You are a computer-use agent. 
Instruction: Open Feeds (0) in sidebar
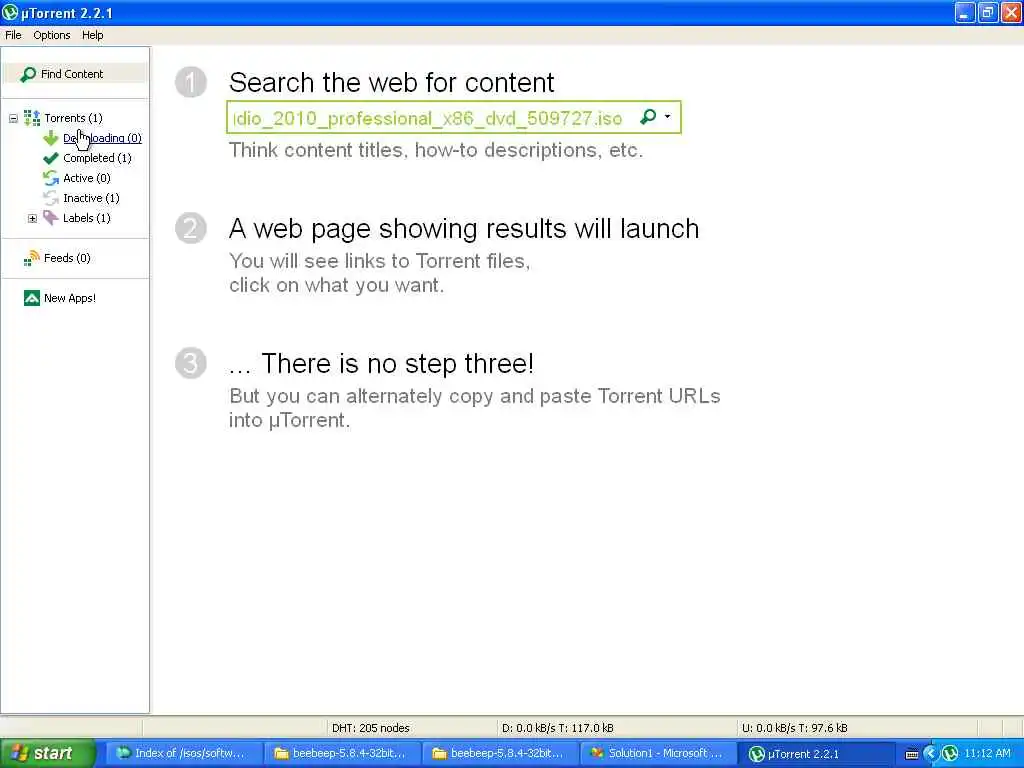pos(67,258)
